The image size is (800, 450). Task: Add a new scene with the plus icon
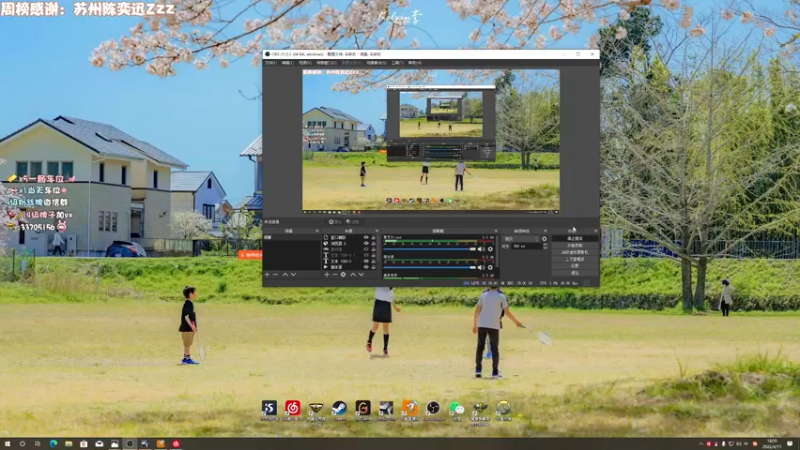tap(267, 274)
